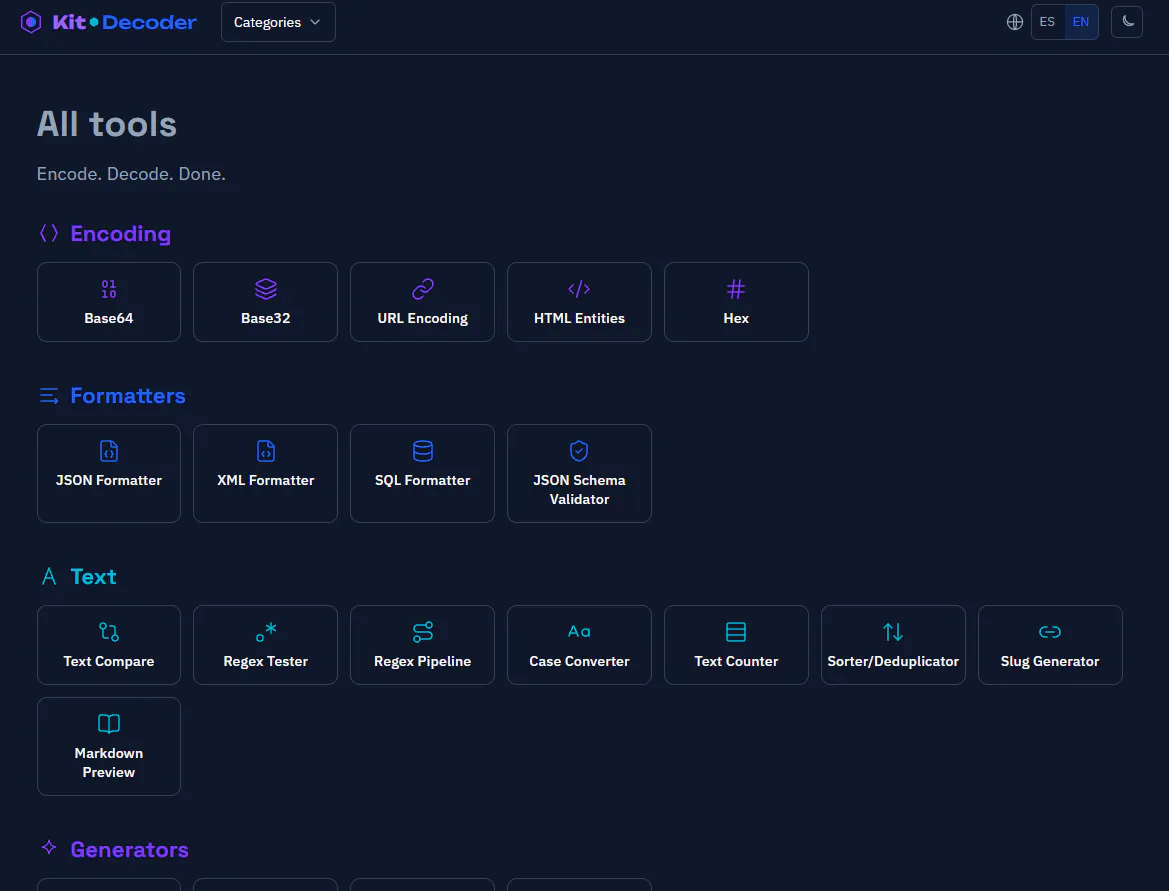Click the JSON Schema Validator shield icon
Viewport: 1169px width, 891px height.
(x=579, y=451)
